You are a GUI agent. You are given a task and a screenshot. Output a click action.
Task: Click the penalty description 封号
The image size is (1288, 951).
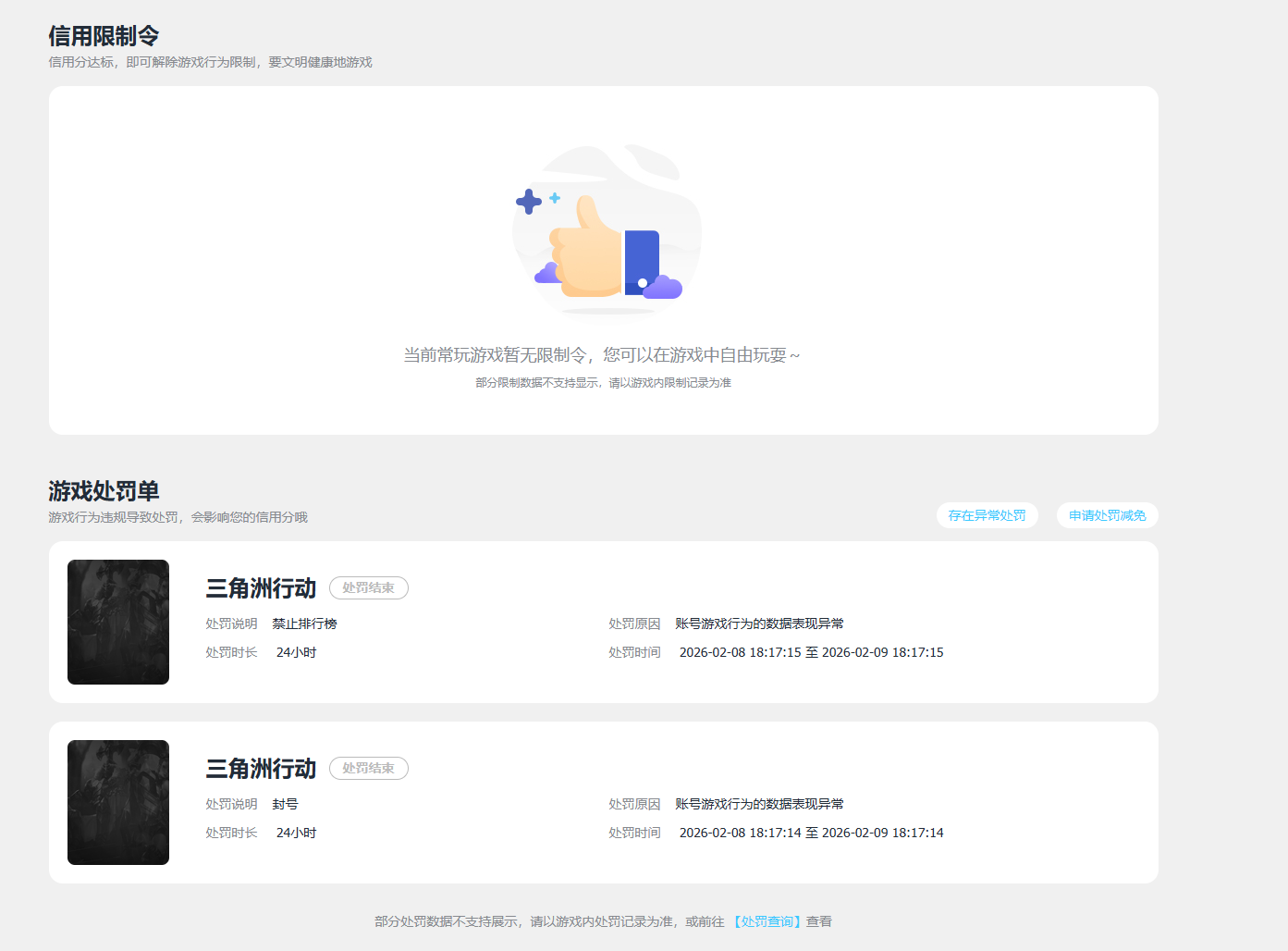[285, 804]
